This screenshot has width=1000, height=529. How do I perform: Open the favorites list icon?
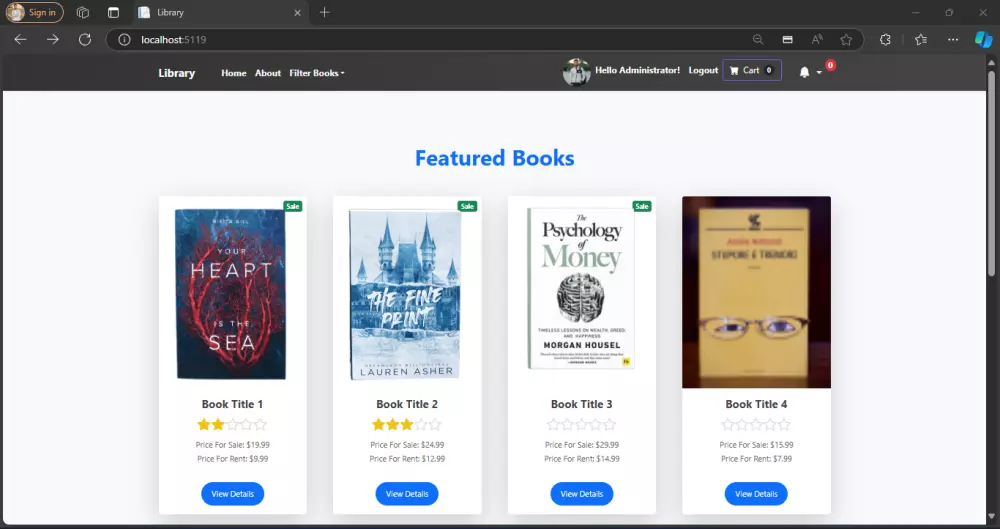(920, 40)
